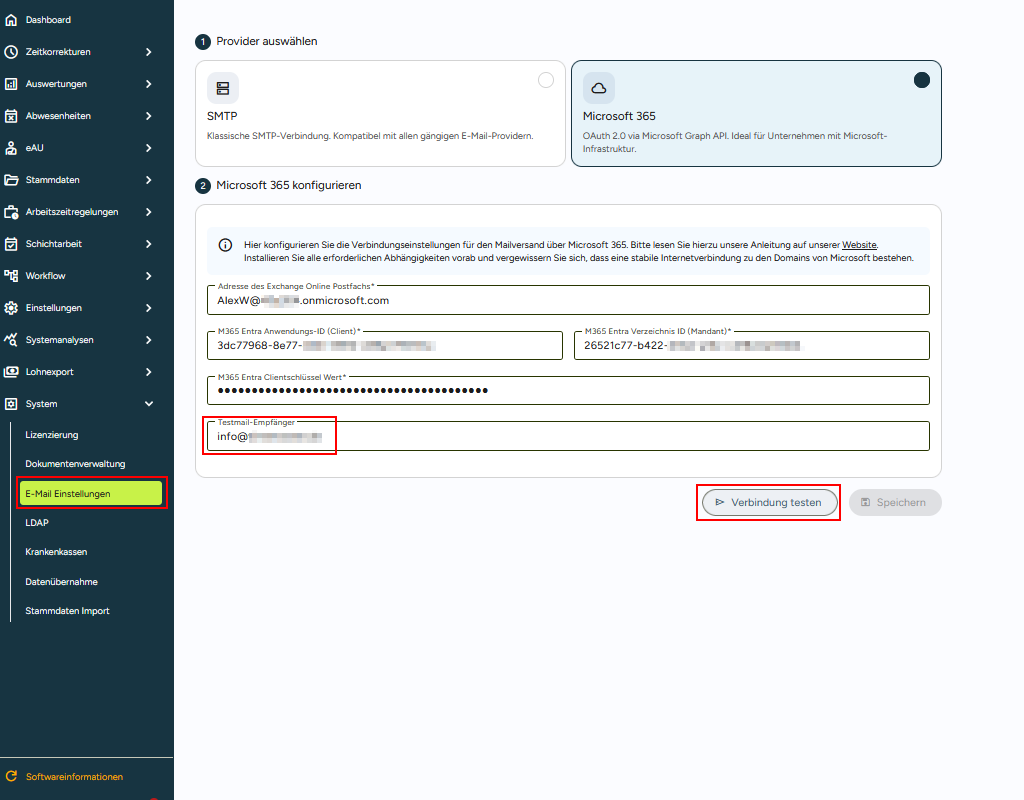Click the Softwareinformationen refresh icon
This screenshot has height=800, width=1024.
click(11, 776)
